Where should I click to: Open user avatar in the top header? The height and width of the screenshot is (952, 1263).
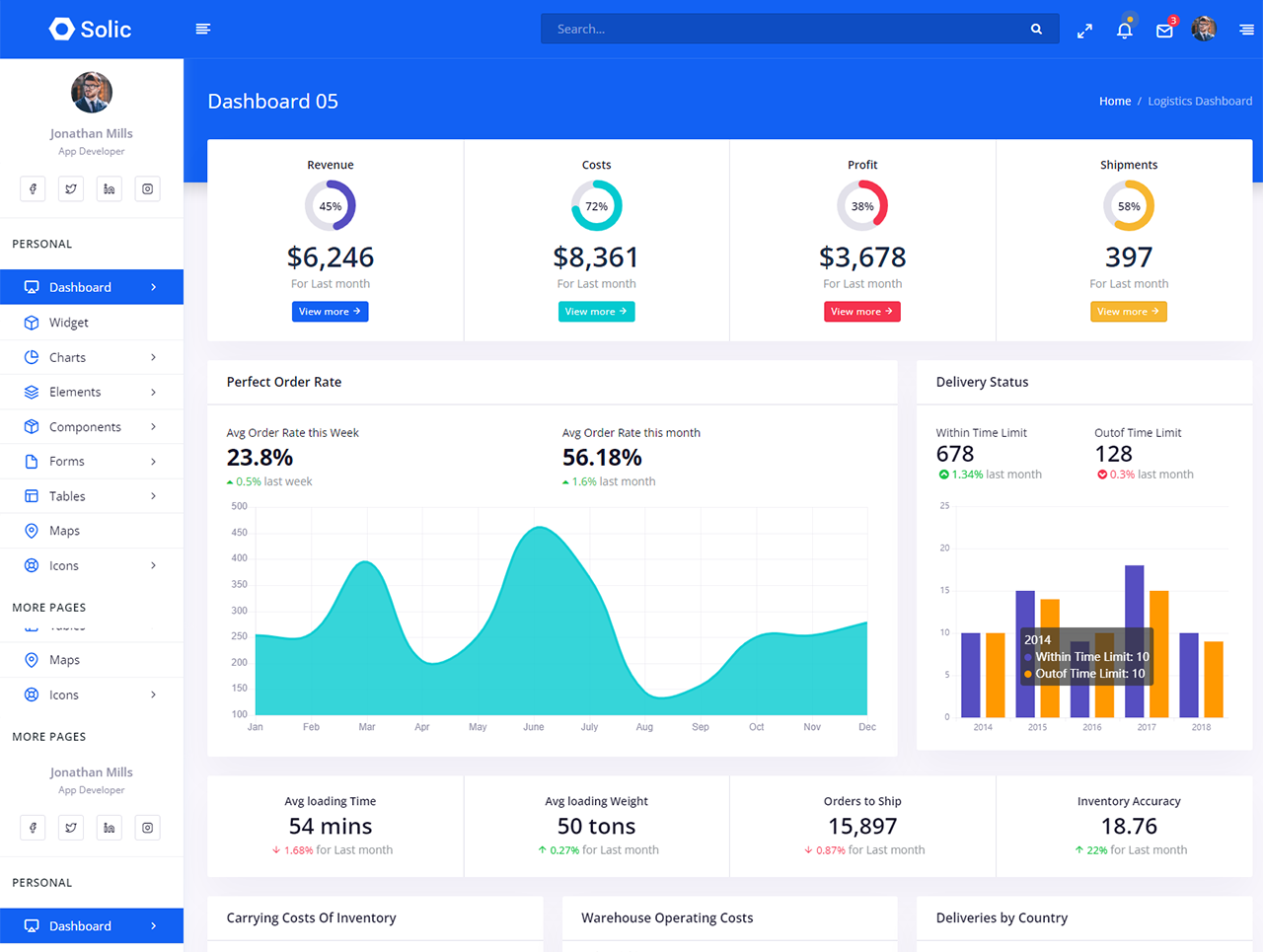(x=1203, y=30)
